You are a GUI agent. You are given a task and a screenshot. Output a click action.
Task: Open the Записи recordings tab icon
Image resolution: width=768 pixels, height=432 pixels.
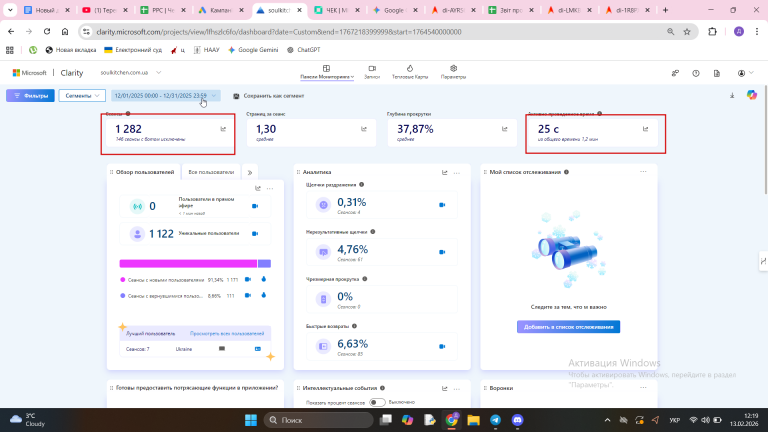[x=372, y=69]
